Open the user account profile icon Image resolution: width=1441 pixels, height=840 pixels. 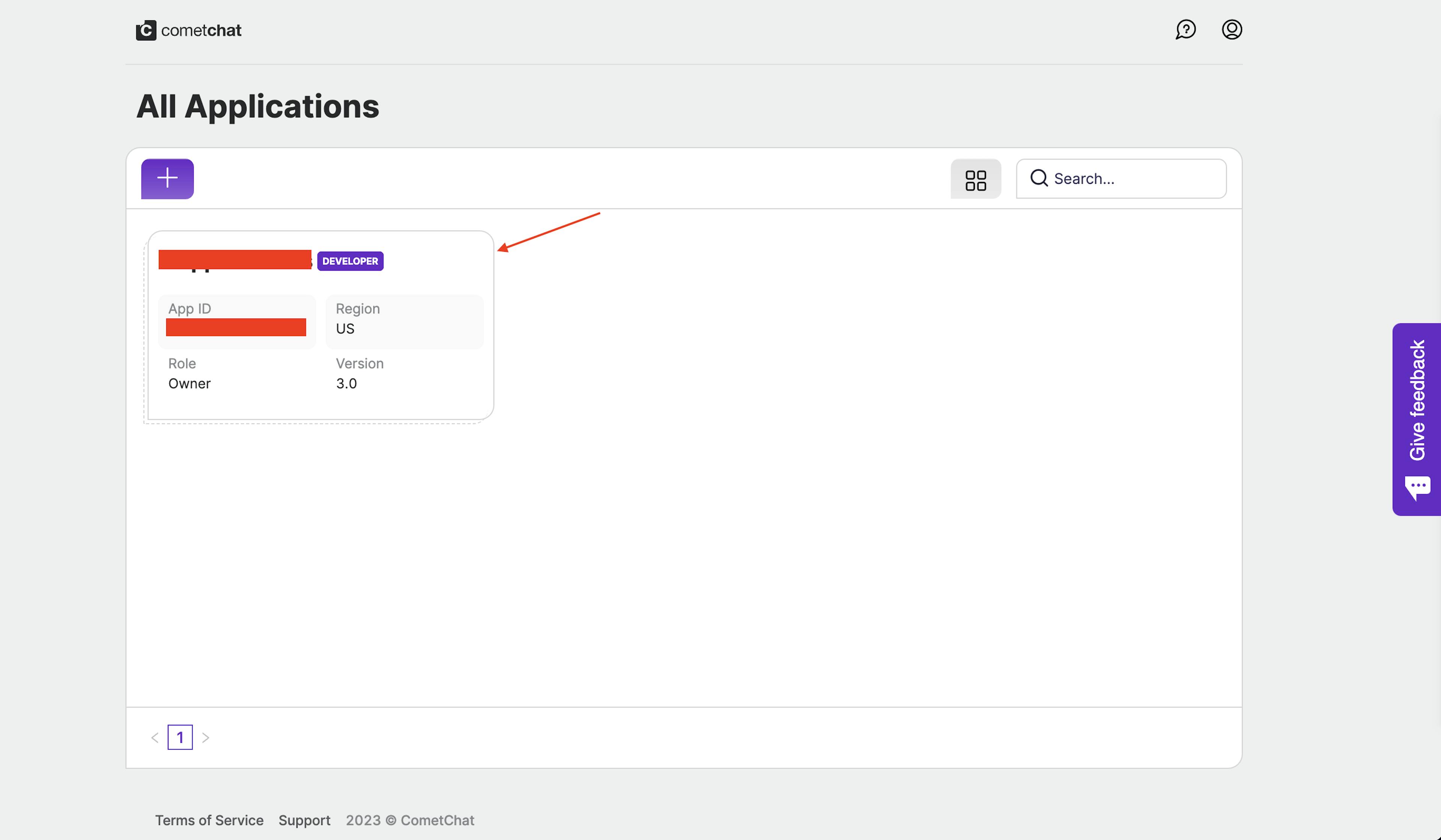click(x=1232, y=30)
